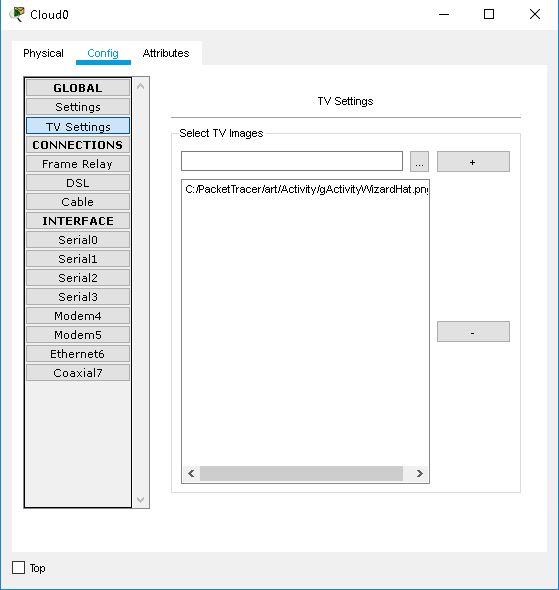Select Frame Relay connection settings

(x=78, y=164)
